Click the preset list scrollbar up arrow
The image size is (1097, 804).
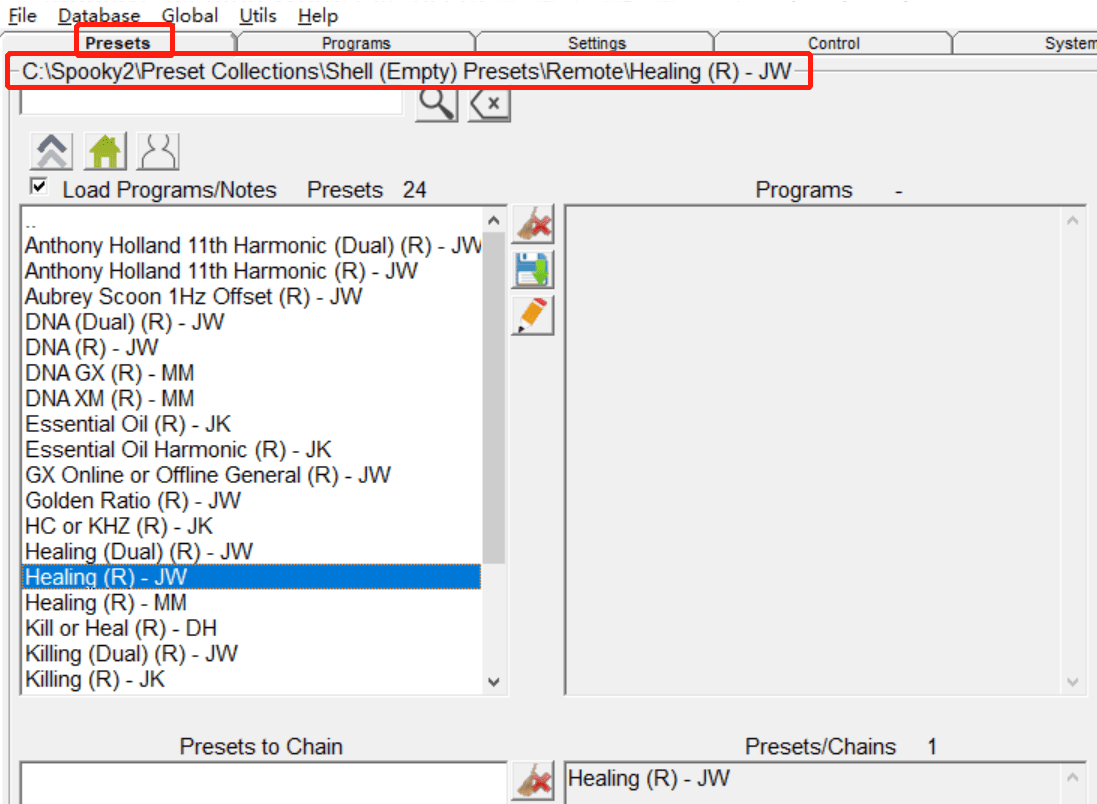tap(493, 219)
